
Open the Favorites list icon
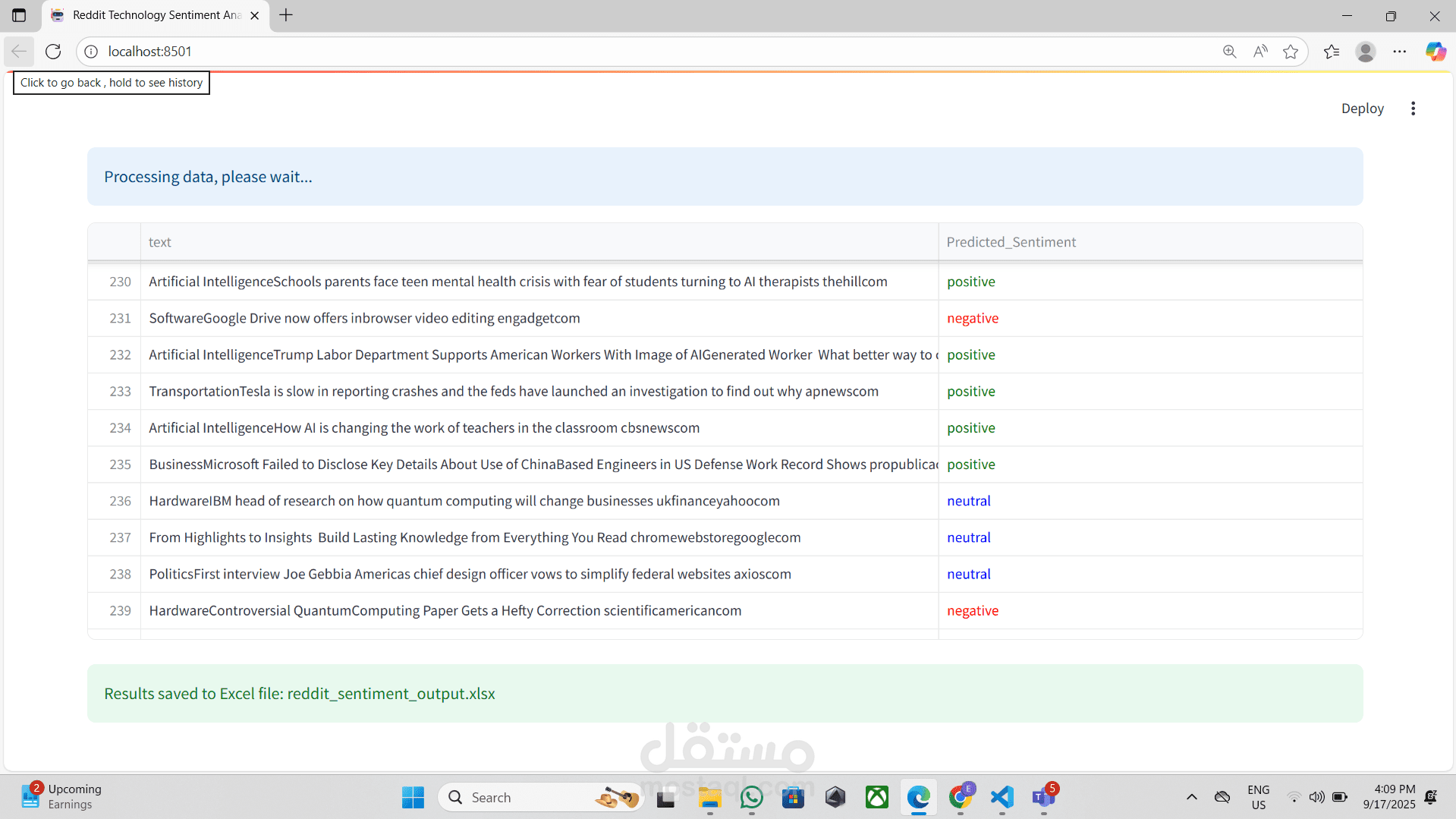[1332, 52]
